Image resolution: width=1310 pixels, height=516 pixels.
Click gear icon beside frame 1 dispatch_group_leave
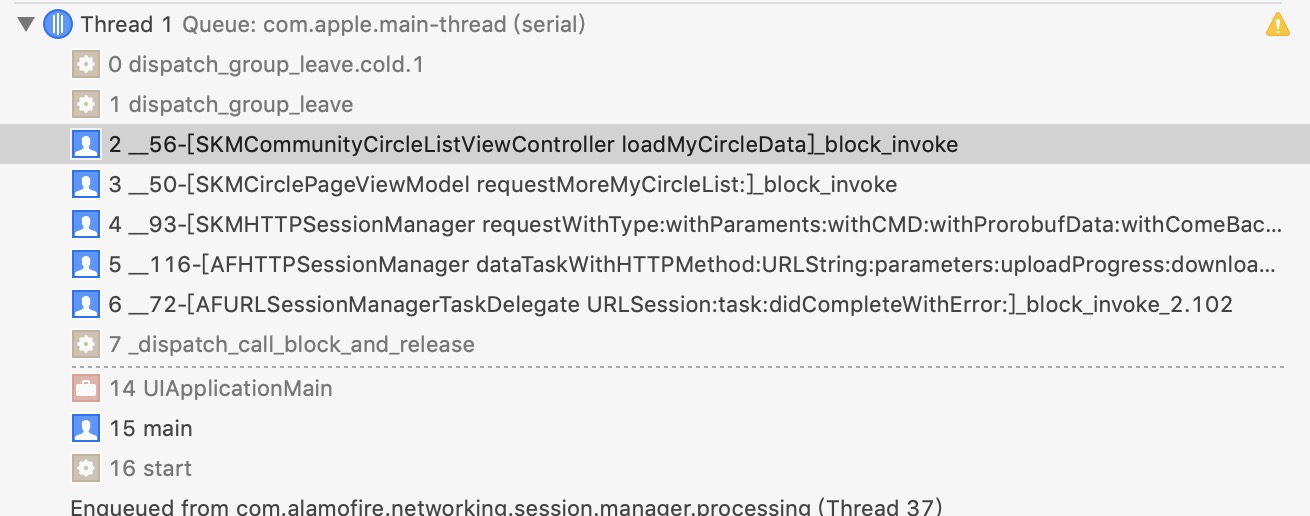[86, 104]
